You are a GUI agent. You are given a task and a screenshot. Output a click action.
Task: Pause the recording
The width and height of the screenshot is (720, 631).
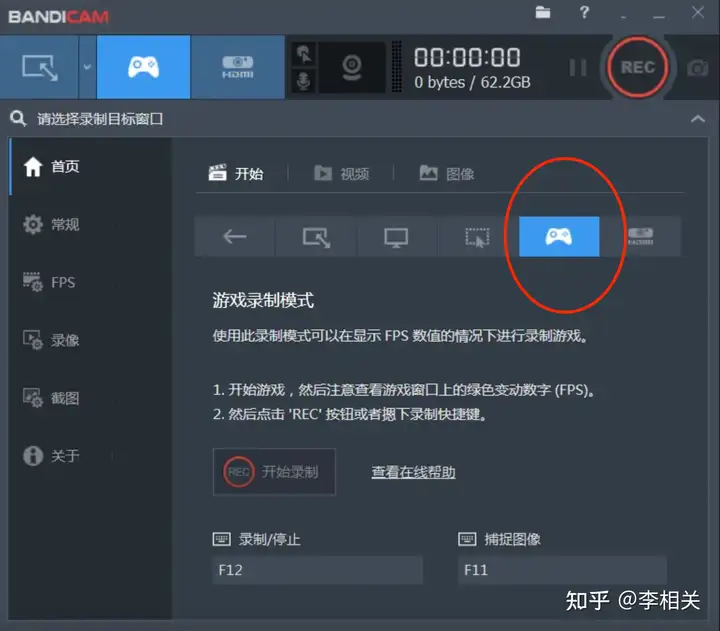(x=578, y=68)
